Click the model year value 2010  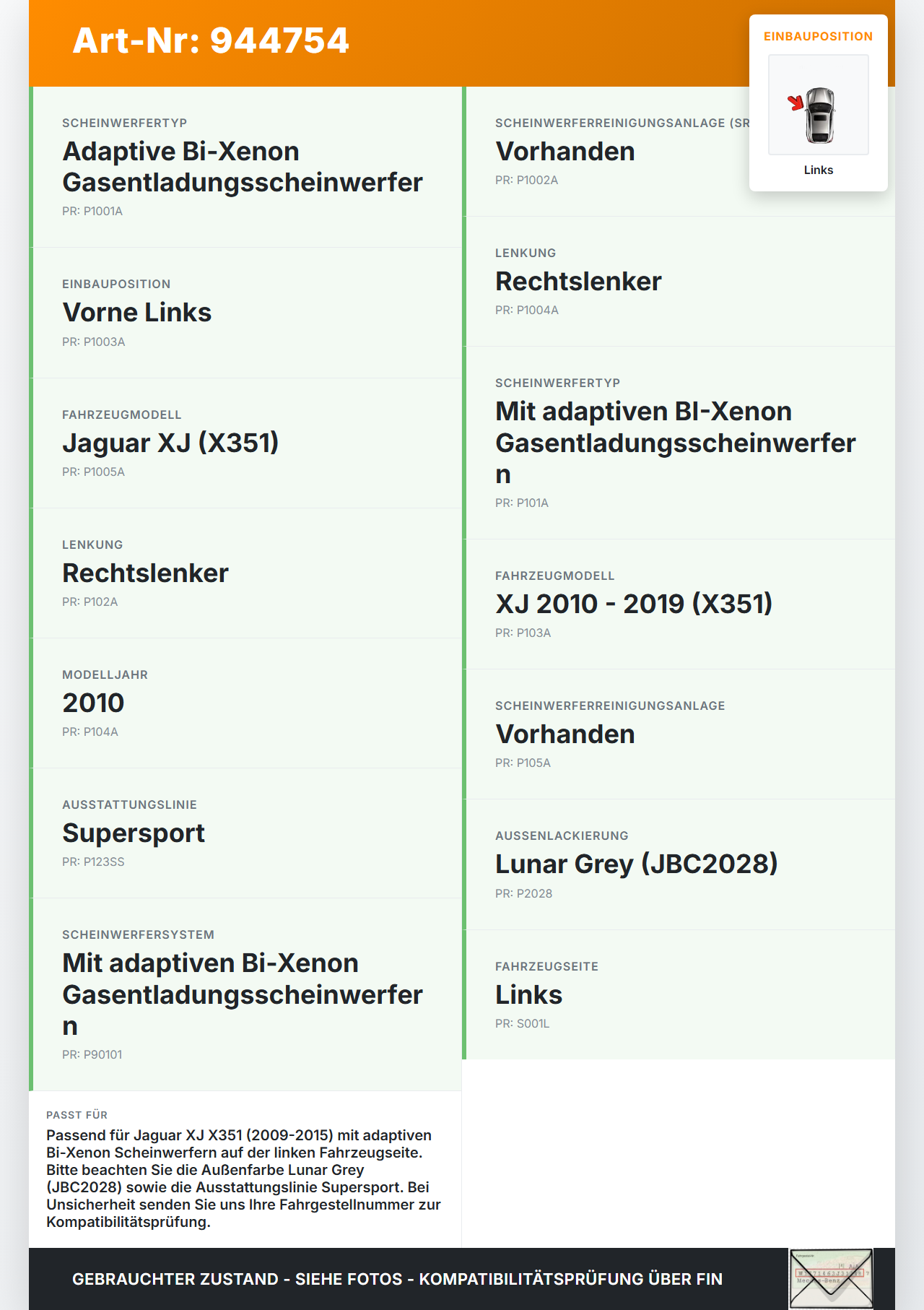pyautogui.click(x=93, y=703)
